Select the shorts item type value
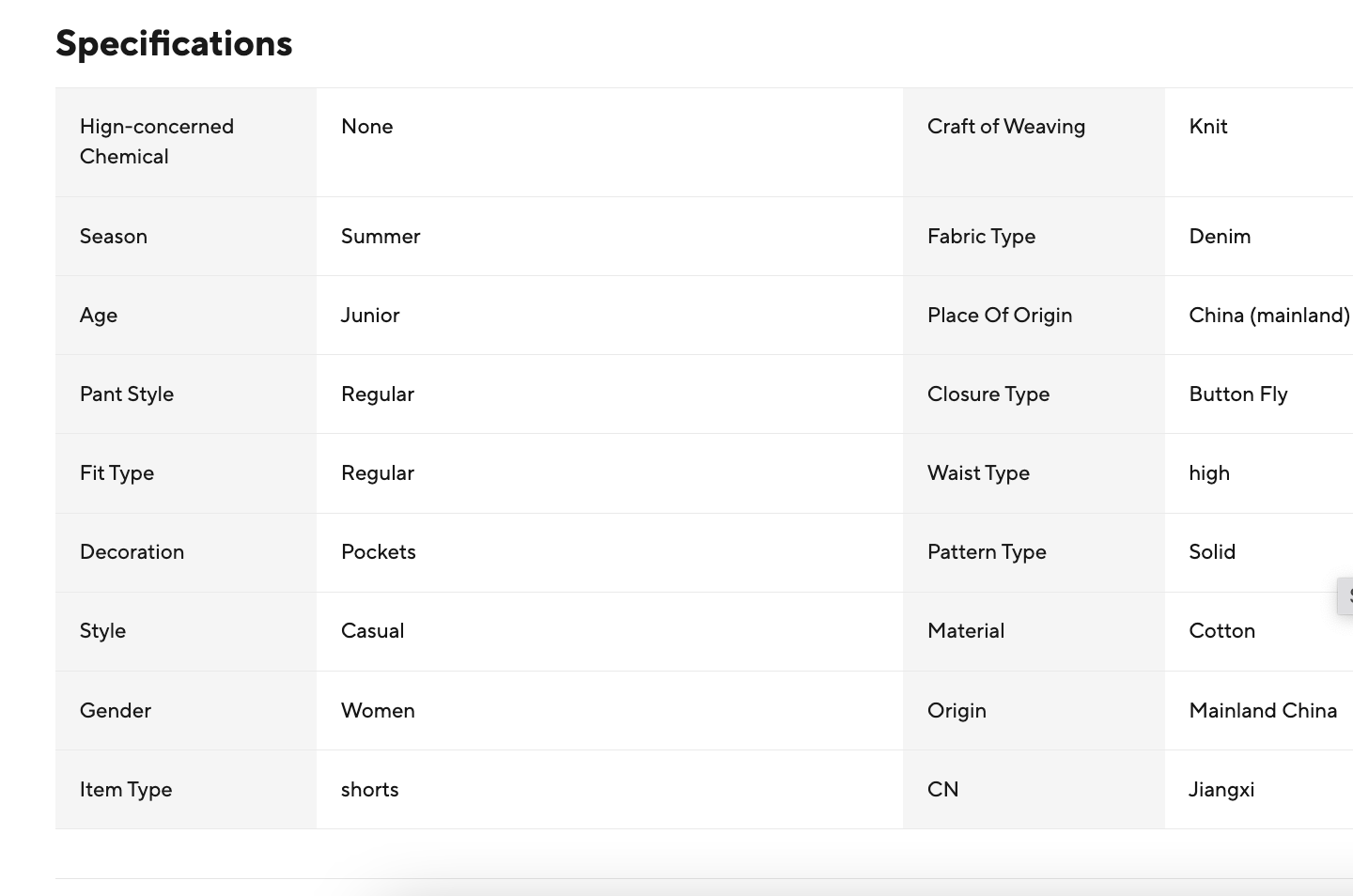The image size is (1353, 896). pos(370,790)
